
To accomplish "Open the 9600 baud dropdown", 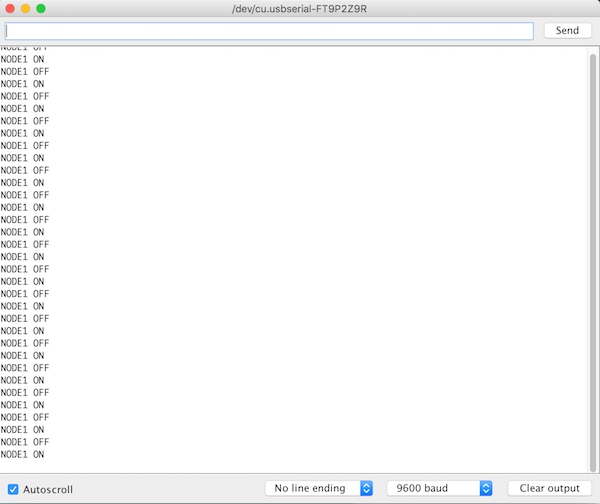I will pos(439,488).
